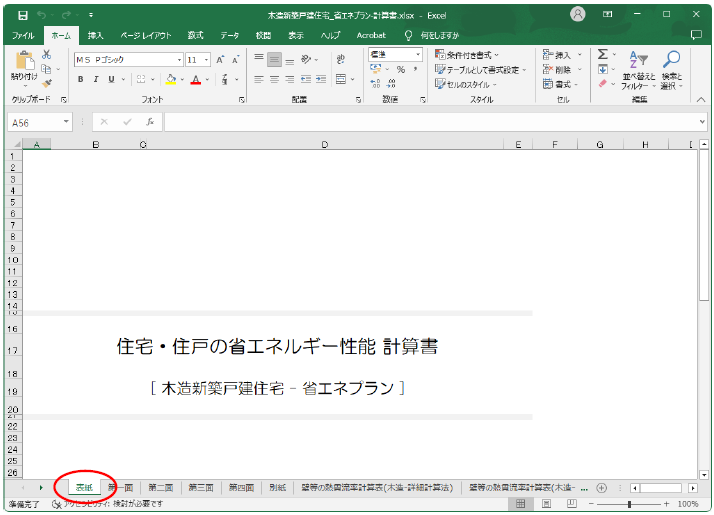
Task: Open the ファイル menu tab
Action: tap(24, 36)
